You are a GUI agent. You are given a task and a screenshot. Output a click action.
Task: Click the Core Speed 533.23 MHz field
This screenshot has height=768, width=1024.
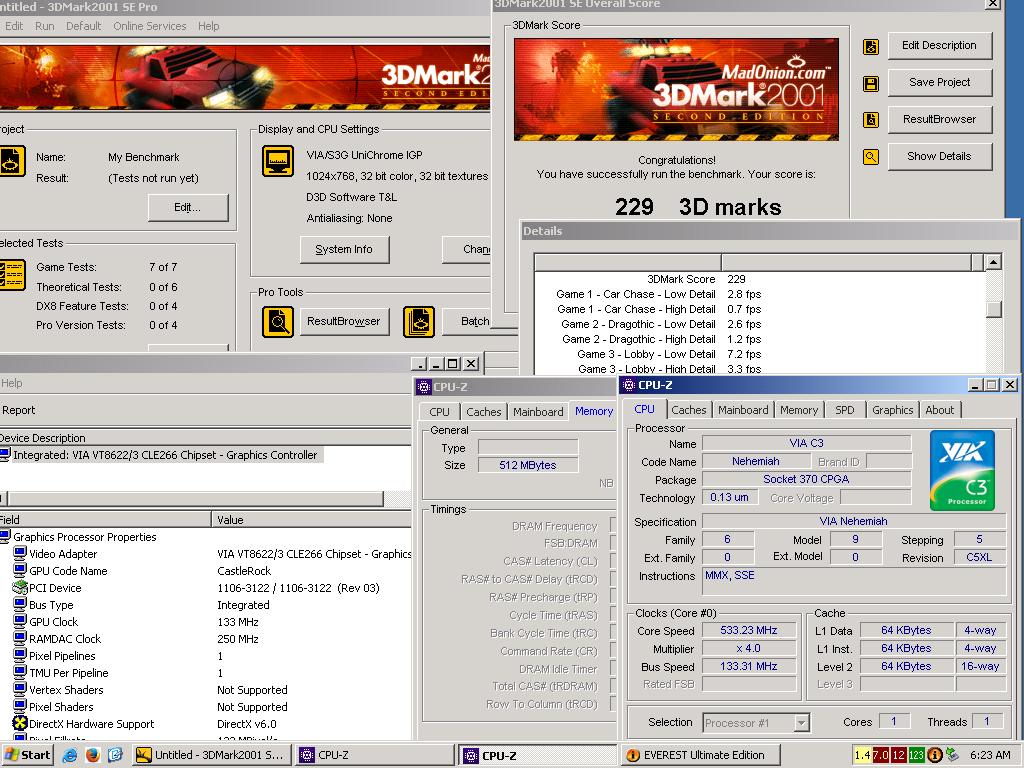click(x=748, y=631)
